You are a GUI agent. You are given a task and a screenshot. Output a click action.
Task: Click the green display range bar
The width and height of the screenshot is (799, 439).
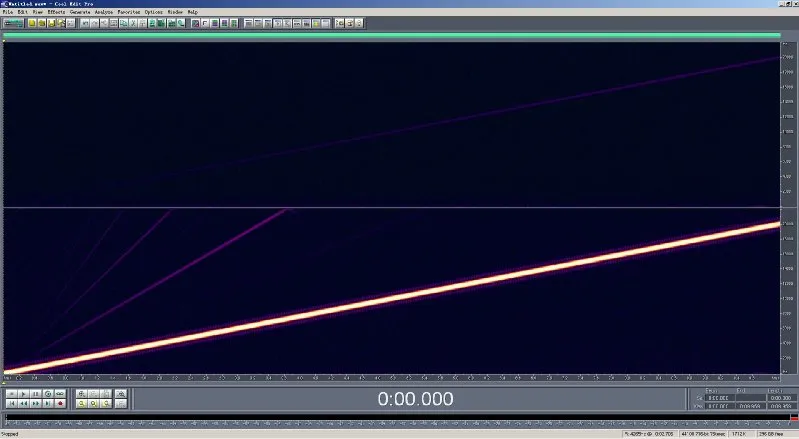pyautogui.click(x=391, y=35)
